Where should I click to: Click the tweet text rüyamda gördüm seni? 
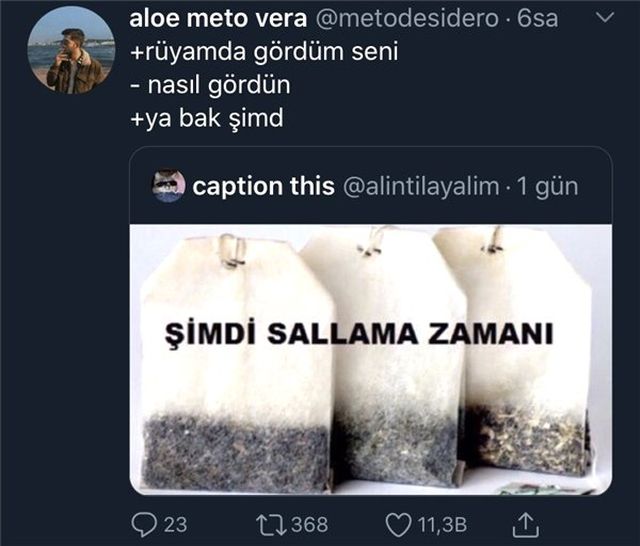(264, 52)
